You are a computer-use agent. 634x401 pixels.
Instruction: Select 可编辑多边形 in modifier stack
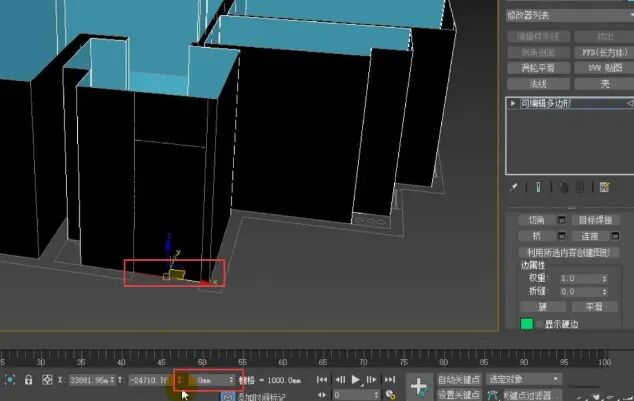[x=546, y=103]
